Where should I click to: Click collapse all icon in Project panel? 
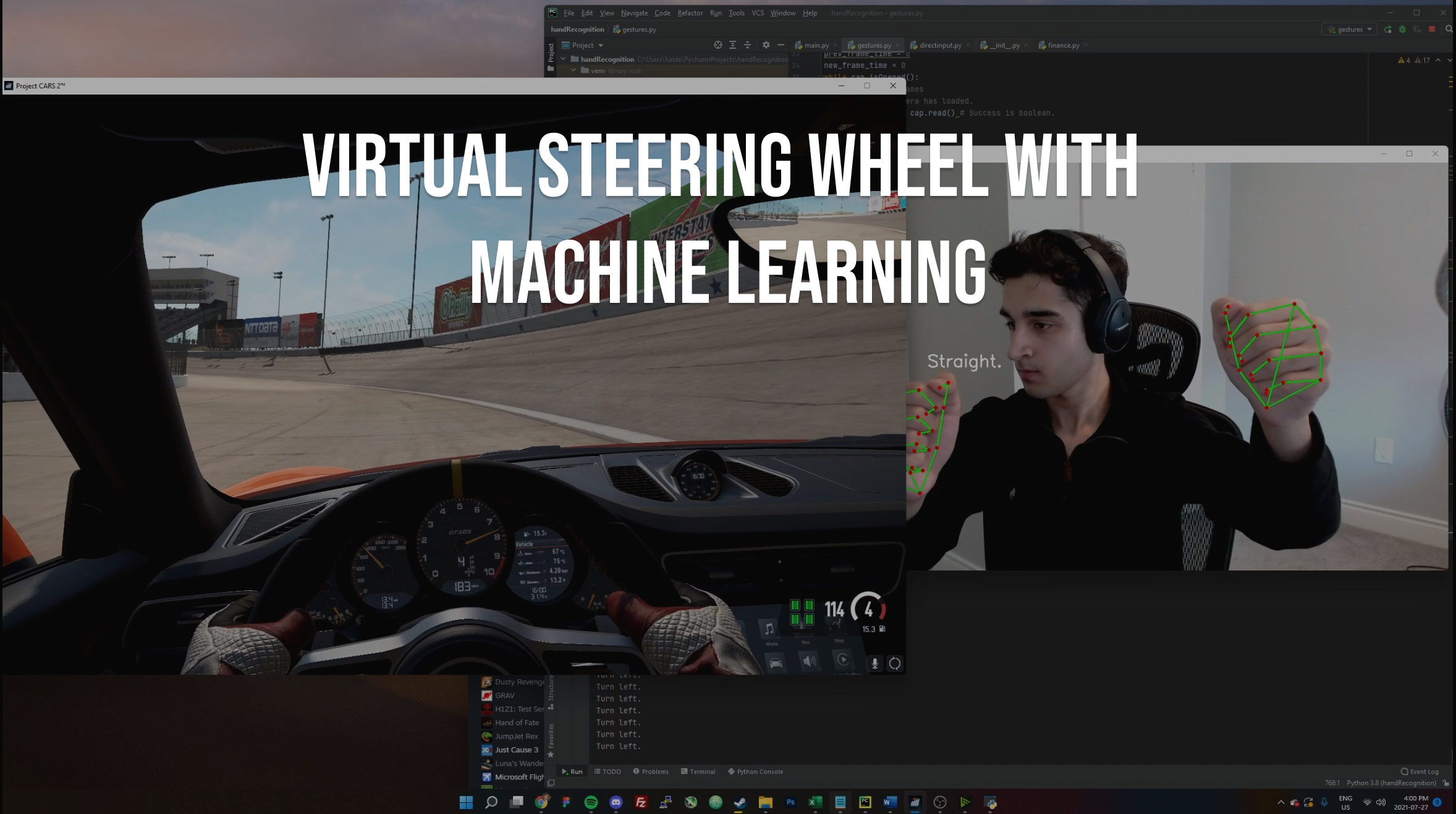click(x=747, y=45)
